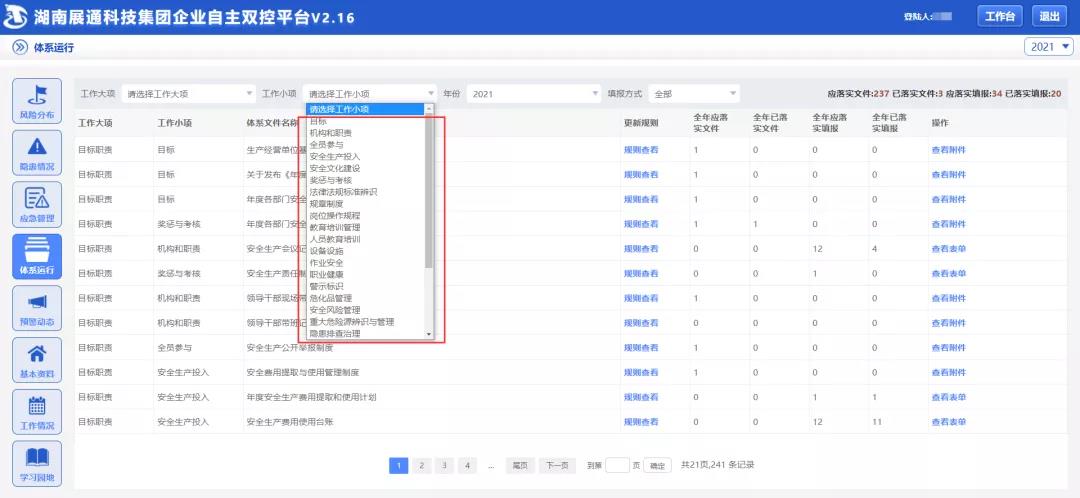Open 预警动态 megaphone icon
The height and width of the screenshot is (498, 1080).
tap(36, 308)
